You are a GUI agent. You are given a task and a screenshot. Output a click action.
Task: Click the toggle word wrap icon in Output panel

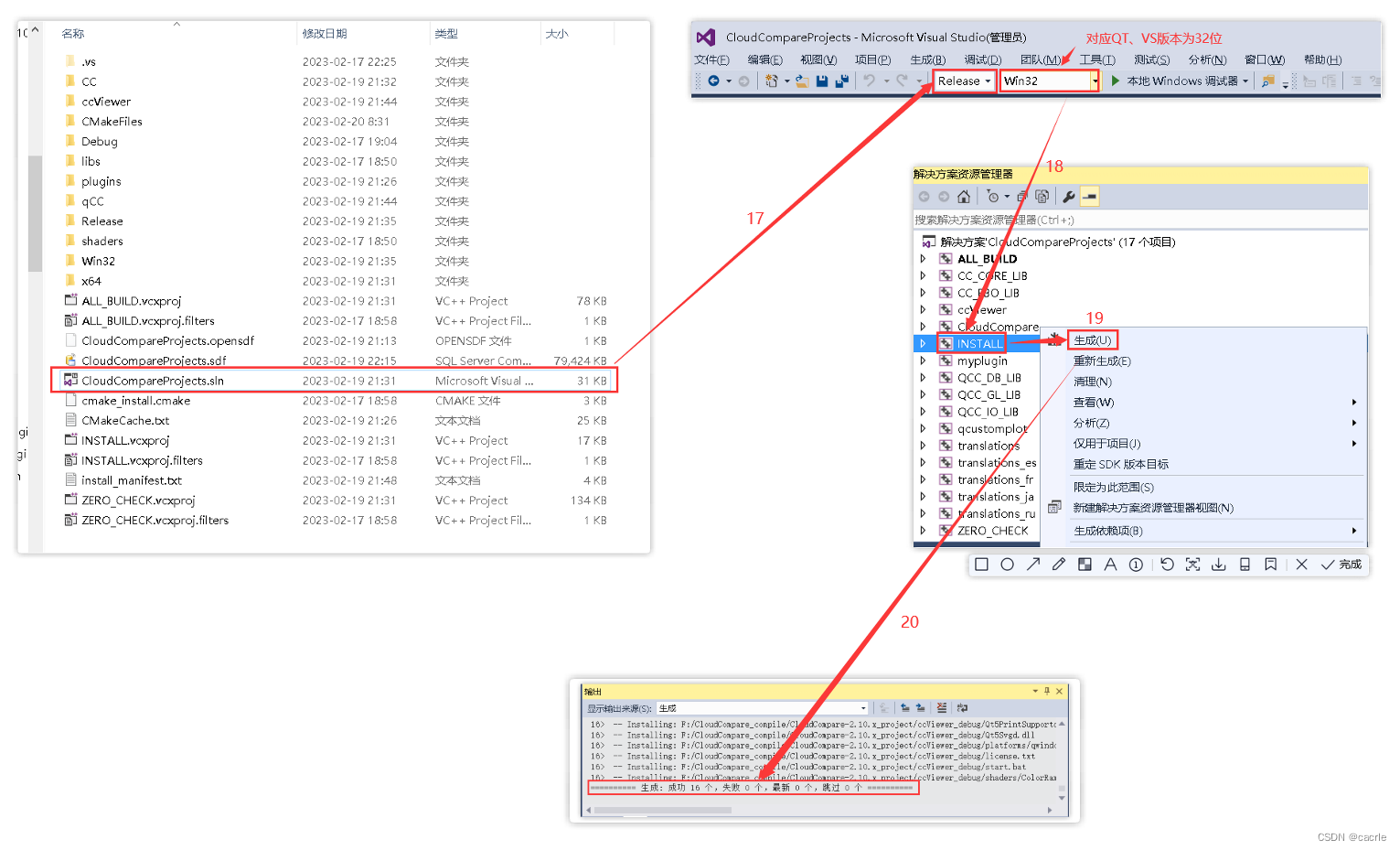(962, 708)
